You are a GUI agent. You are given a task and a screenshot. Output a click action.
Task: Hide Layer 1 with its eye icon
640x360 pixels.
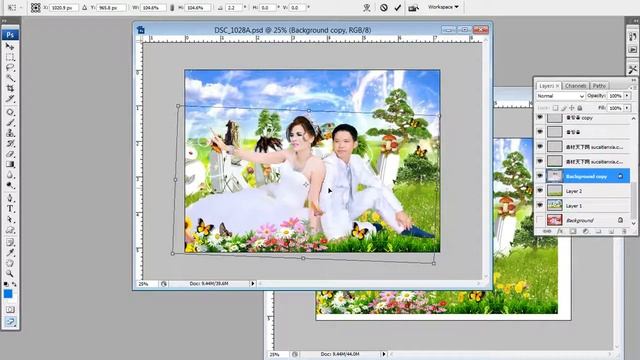click(540, 205)
